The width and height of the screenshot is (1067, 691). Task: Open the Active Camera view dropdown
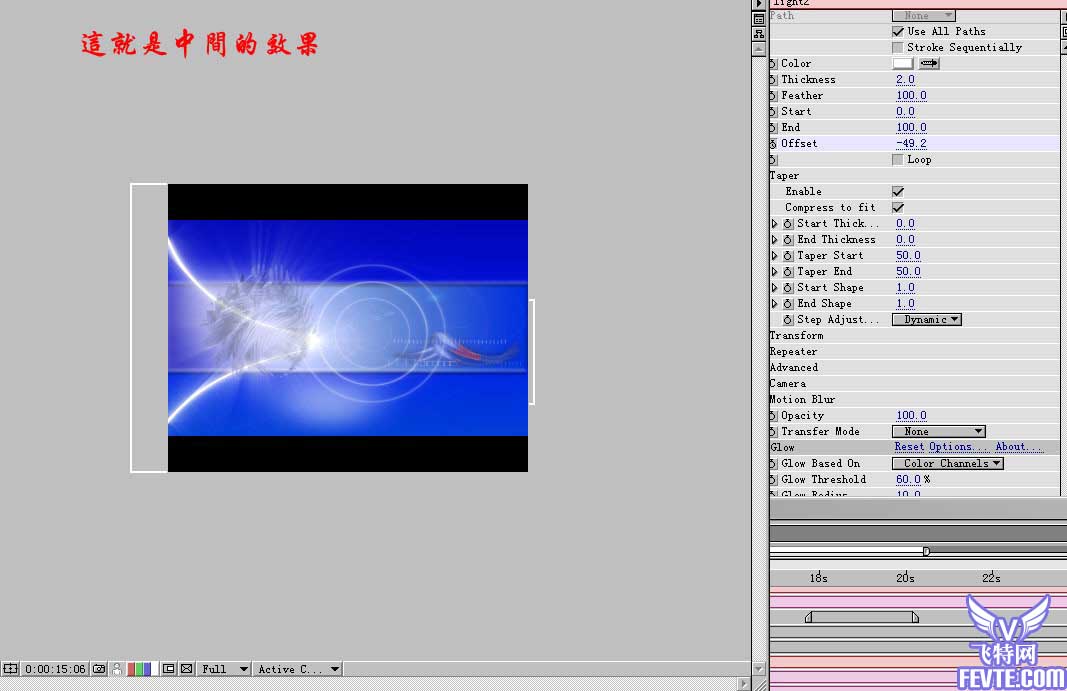click(298, 669)
